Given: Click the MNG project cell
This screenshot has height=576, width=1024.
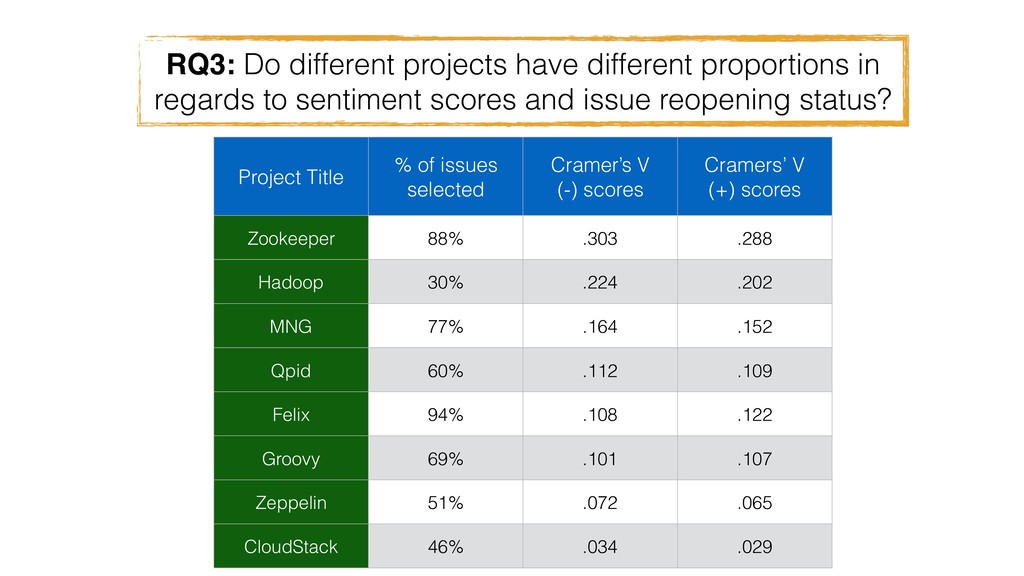Looking at the screenshot, I should 291,326.
